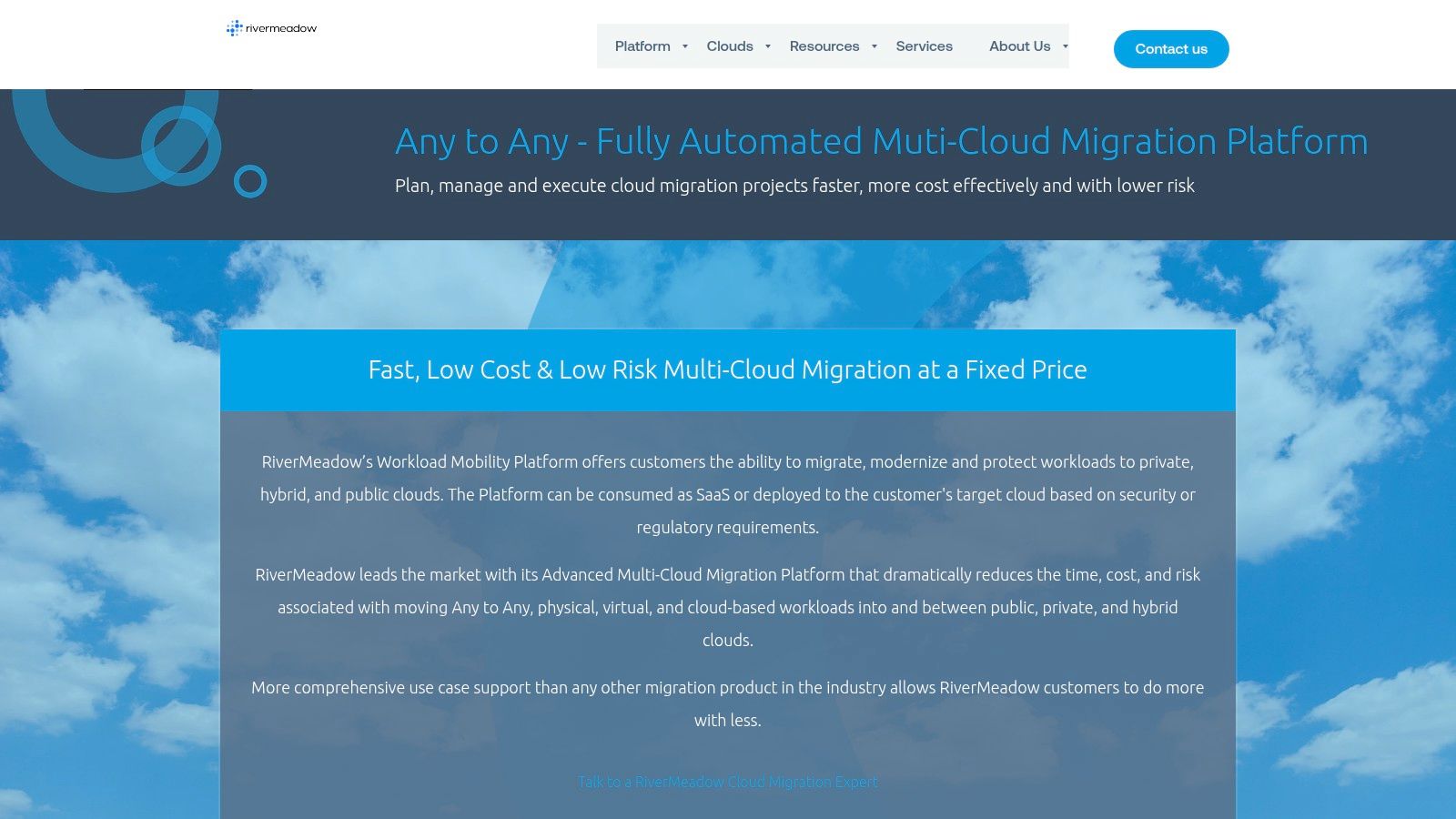Select the Services menu item
This screenshot has width=1456, height=819.
coord(924,46)
